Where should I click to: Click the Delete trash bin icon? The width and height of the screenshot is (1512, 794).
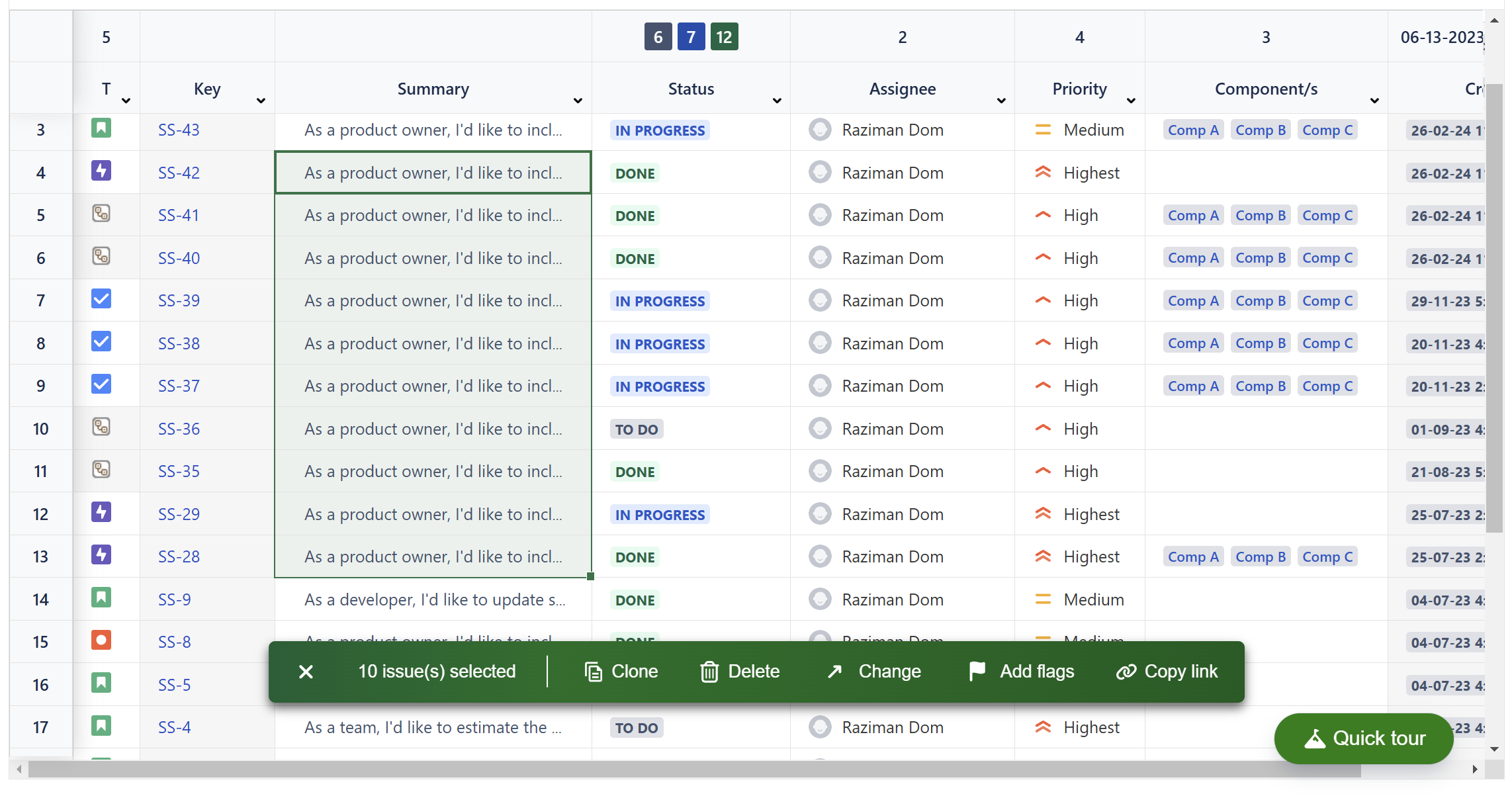(x=709, y=672)
